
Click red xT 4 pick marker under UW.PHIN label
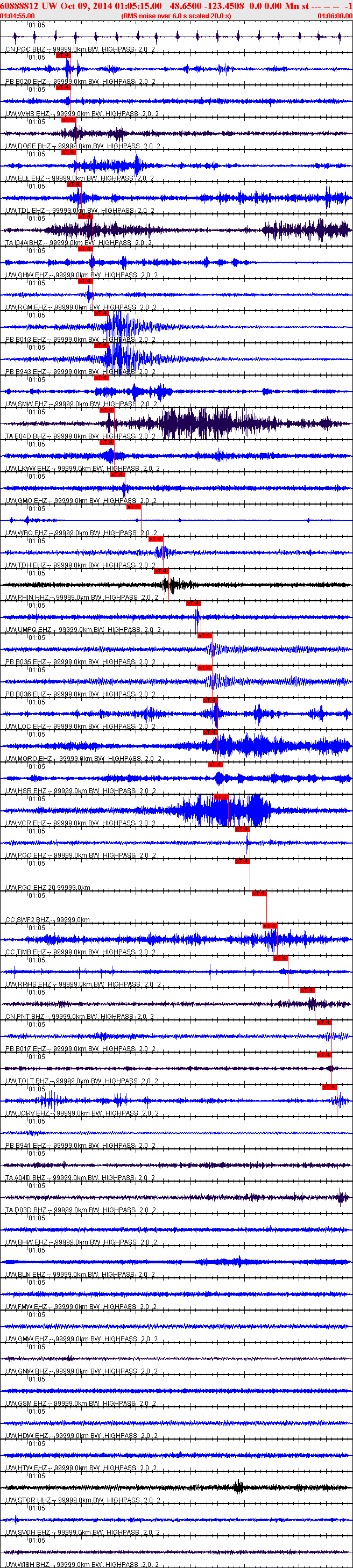click(x=193, y=603)
